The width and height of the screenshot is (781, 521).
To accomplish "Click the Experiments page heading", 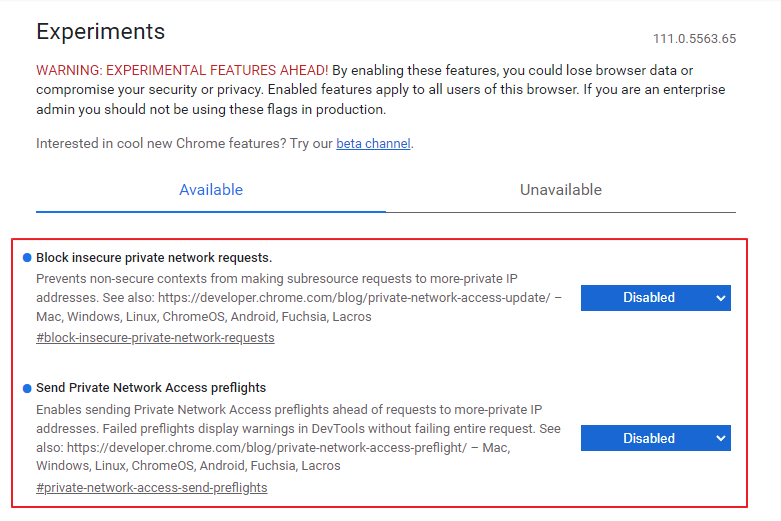I will tap(100, 31).
